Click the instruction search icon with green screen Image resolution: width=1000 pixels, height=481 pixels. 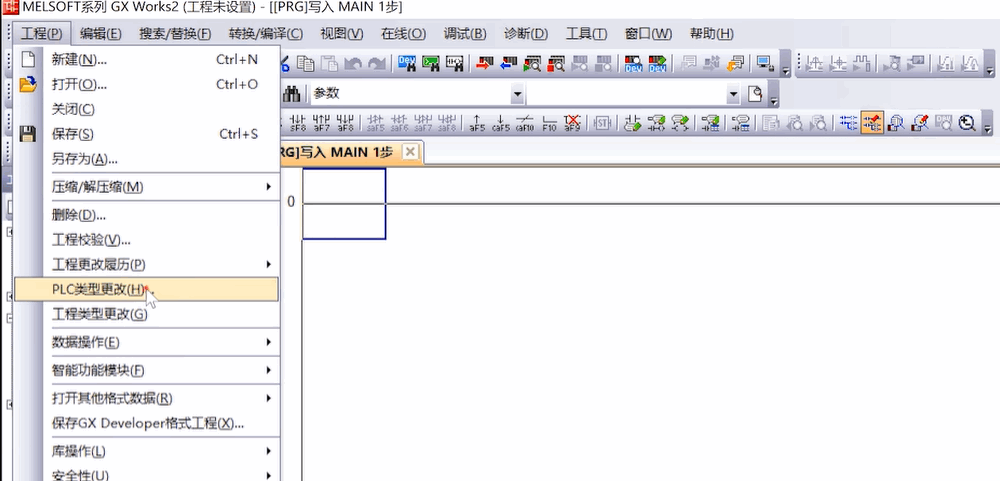(430, 63)
